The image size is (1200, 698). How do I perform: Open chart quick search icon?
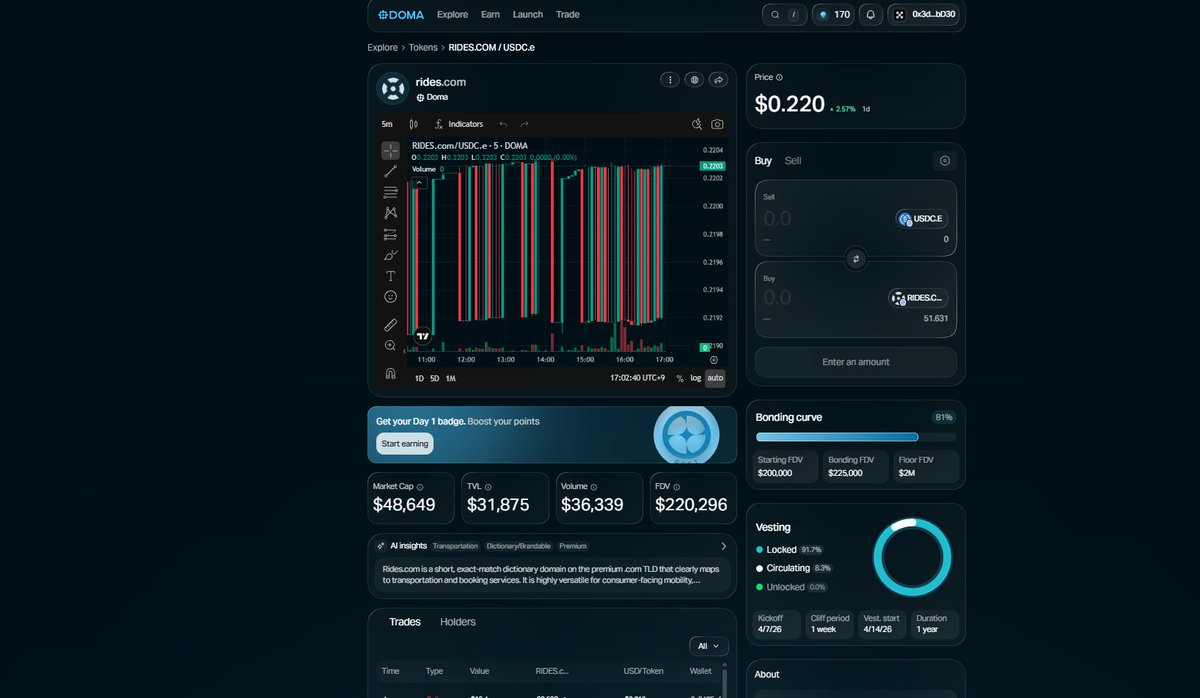[697, 124]
